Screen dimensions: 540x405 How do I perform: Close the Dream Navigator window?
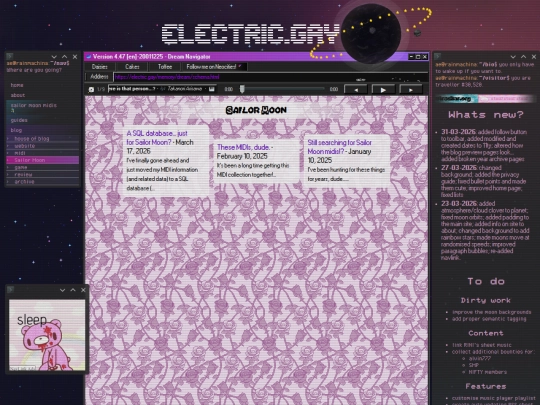[x=424, y=56]
